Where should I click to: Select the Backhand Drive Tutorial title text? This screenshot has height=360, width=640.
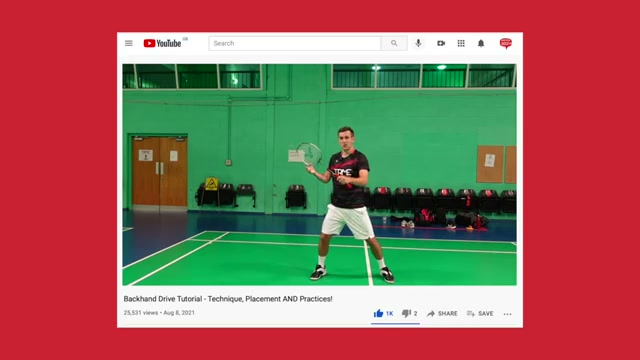228,299
